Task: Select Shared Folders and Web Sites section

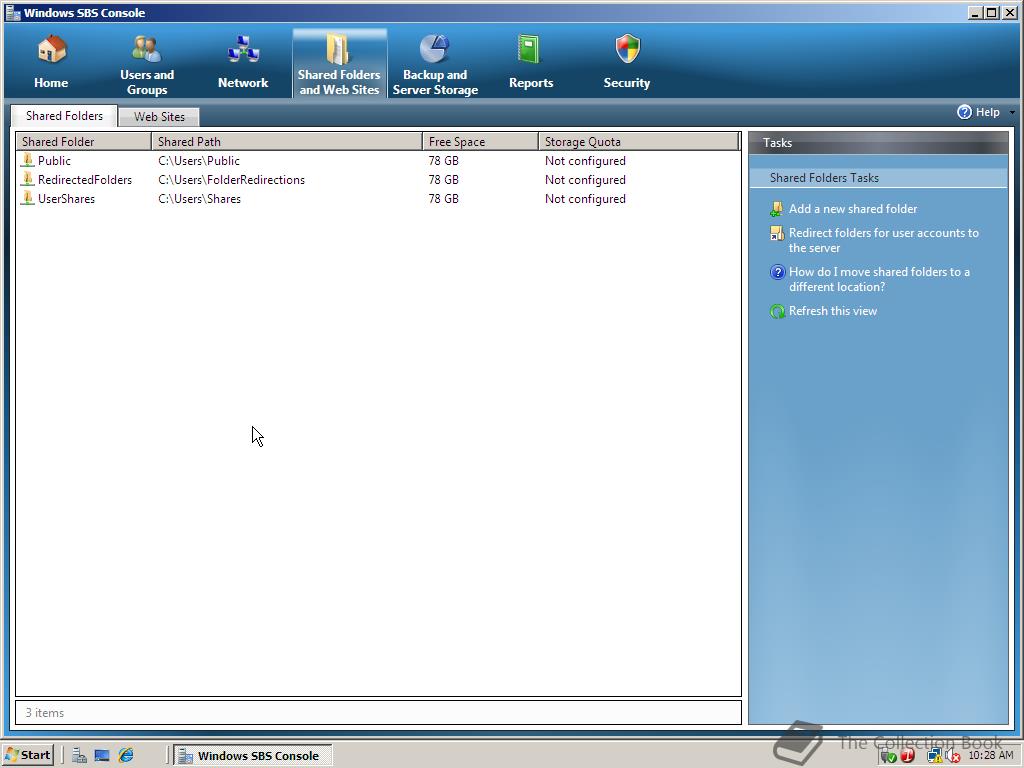Action: (339, 63)
